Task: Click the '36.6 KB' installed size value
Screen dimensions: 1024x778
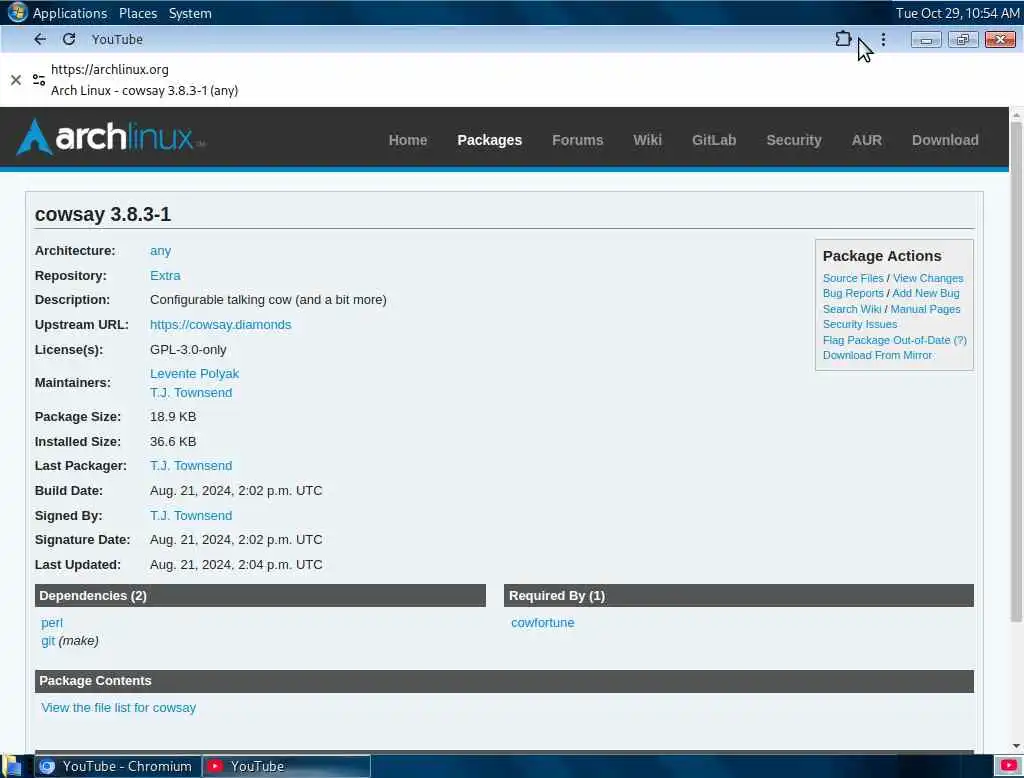Action: (x=173, y=442)
